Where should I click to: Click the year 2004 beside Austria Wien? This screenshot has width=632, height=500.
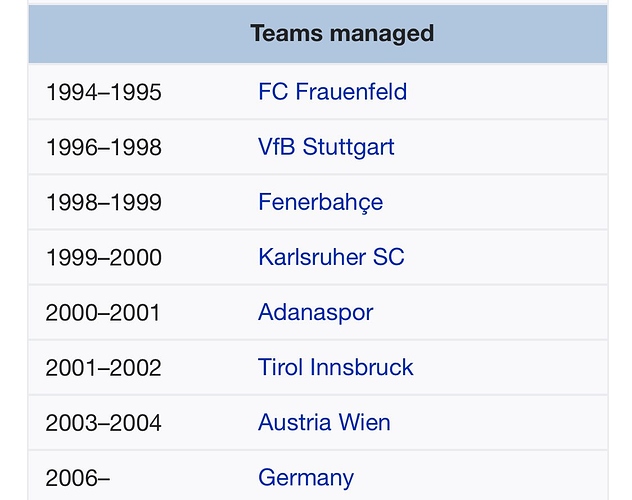(135, 422)
